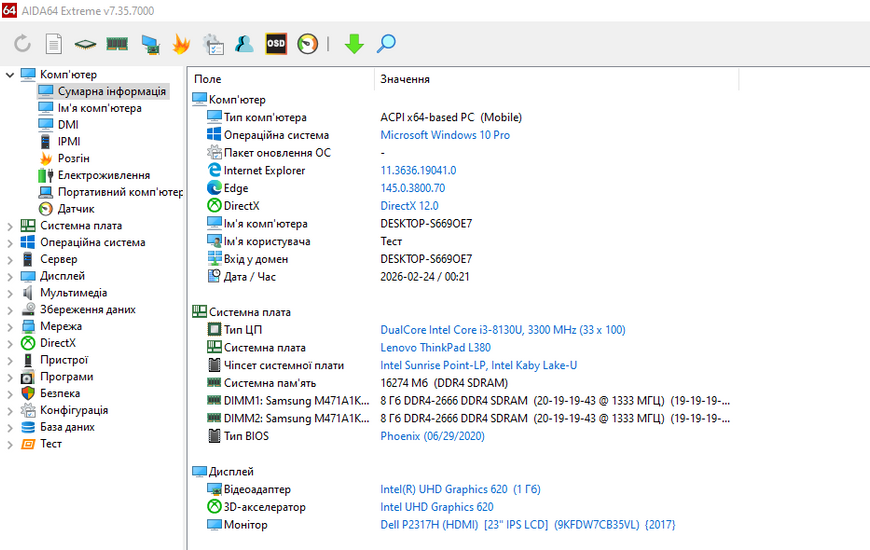
Task: Open CPU chip tool in toolbar
Action: pos(85,44)
